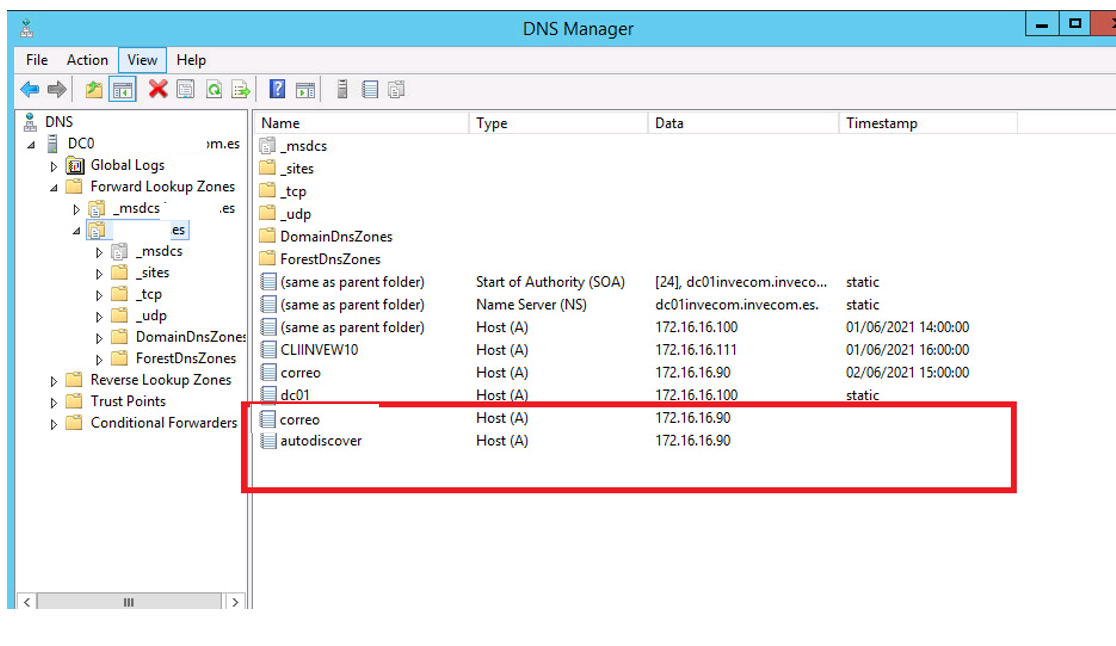Select the dc01 host record
Viewport: 1116px width, 646px height.
tap(295, 396)
